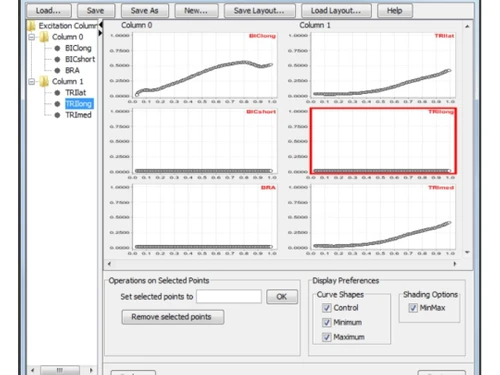Click tree panel scroll right arrow

point(91,370)
